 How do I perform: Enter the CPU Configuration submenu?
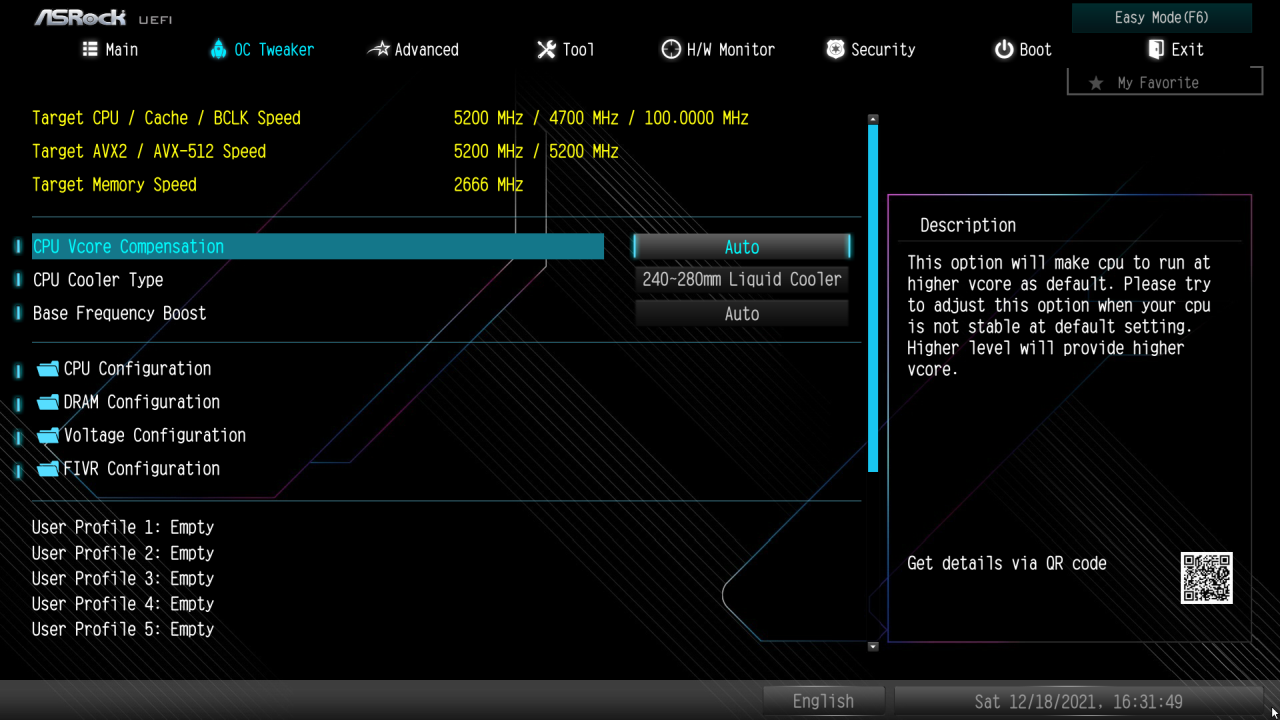coord(137,369)
